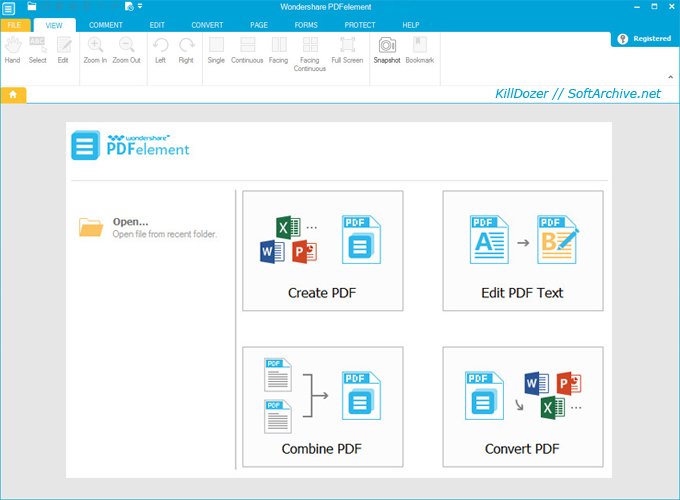This screenshot has height=500, width=680.
Task: Open the COMMENT ribbon tab
Action: tap(106, 25)
